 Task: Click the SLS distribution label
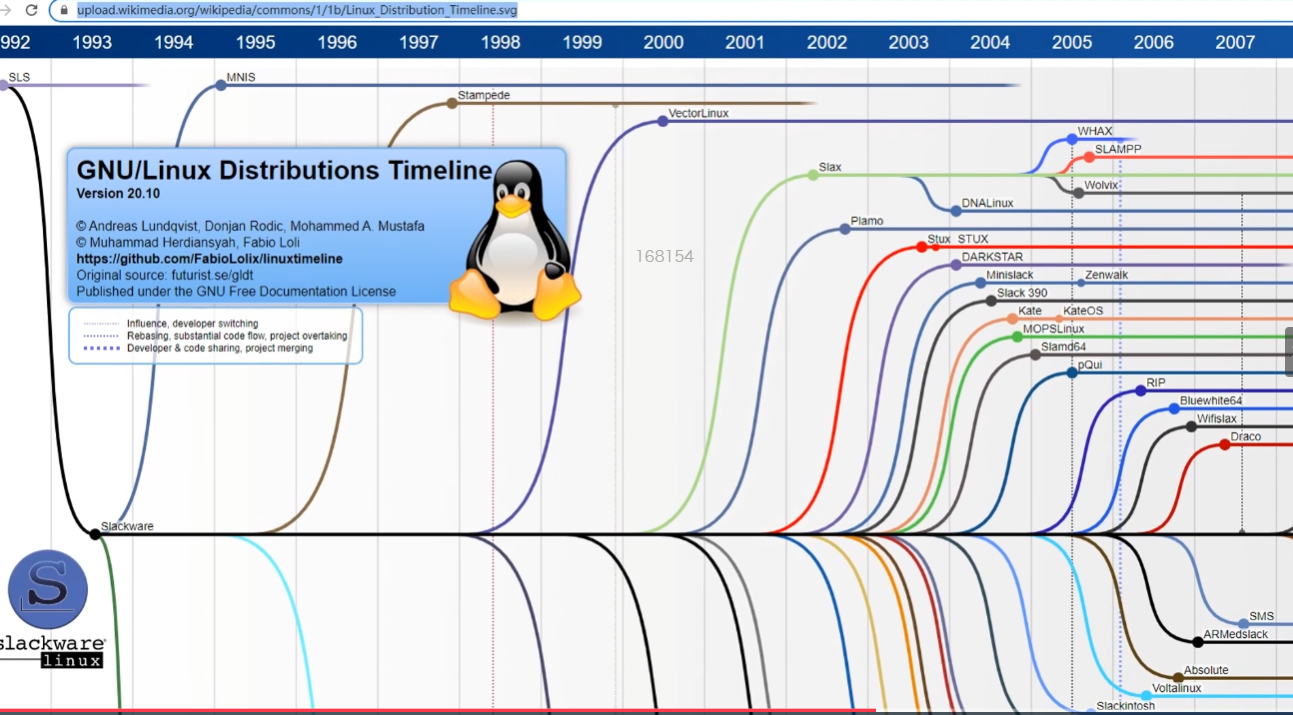pos(19,77)
